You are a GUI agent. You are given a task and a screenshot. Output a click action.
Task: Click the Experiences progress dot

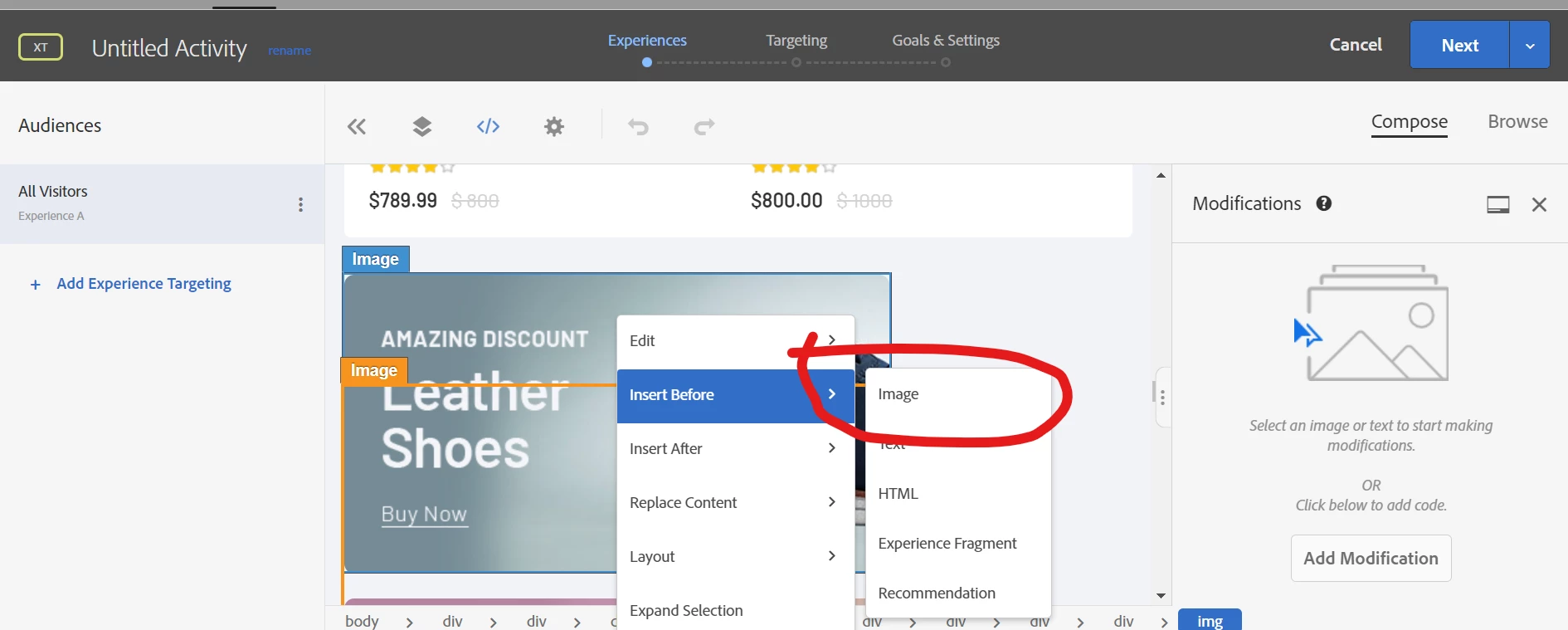click(647, 62)
